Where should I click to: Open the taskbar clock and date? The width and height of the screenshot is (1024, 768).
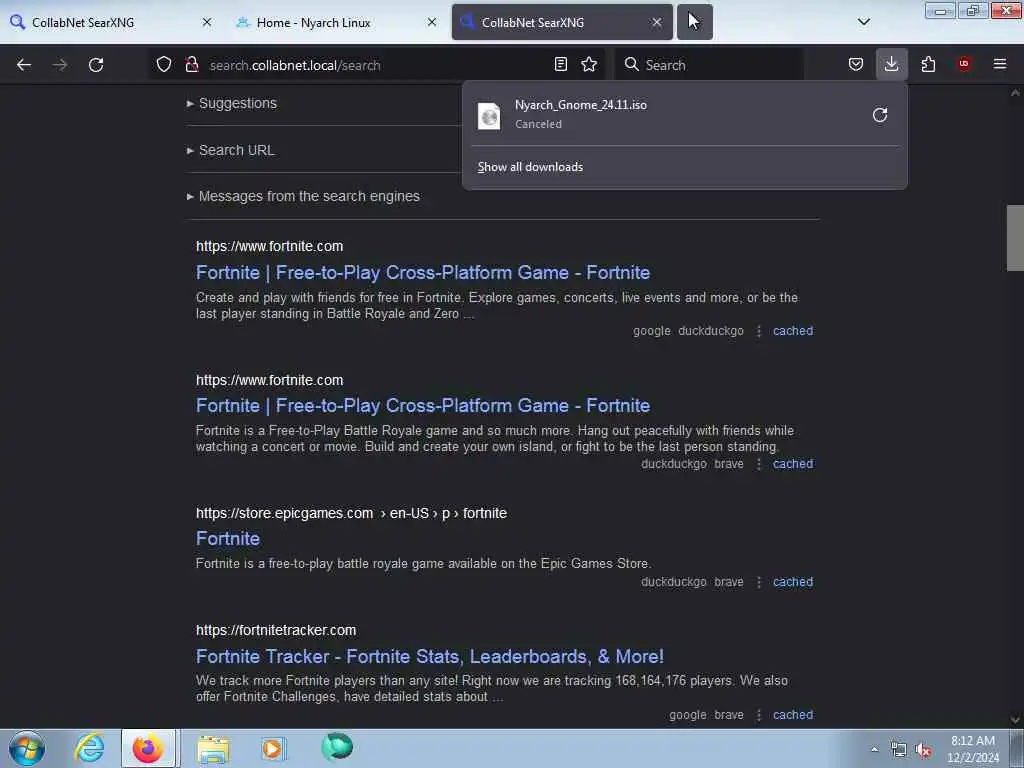coord(973,749)
